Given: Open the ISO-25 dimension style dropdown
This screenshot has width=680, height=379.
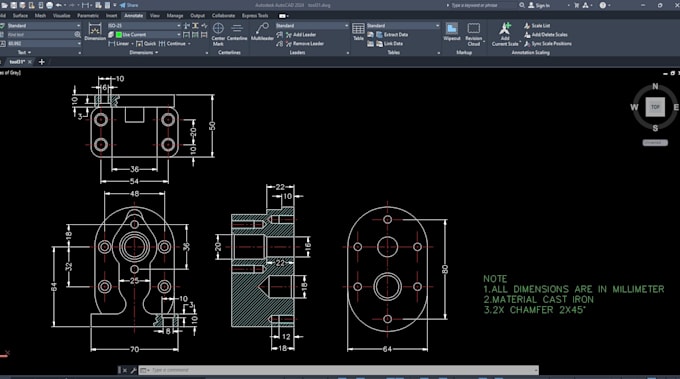Looking at the screenshot, I should [144, 26].
